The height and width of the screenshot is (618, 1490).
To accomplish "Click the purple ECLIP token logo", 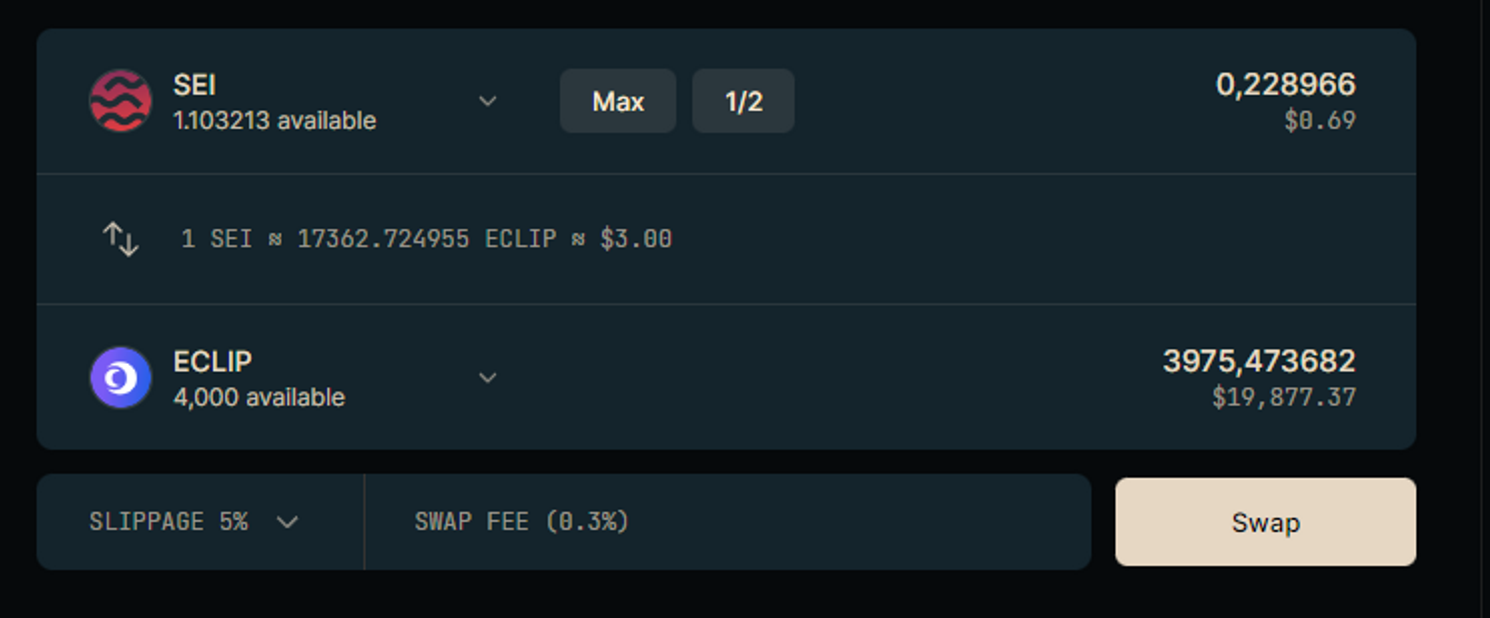I will (120, 378).
